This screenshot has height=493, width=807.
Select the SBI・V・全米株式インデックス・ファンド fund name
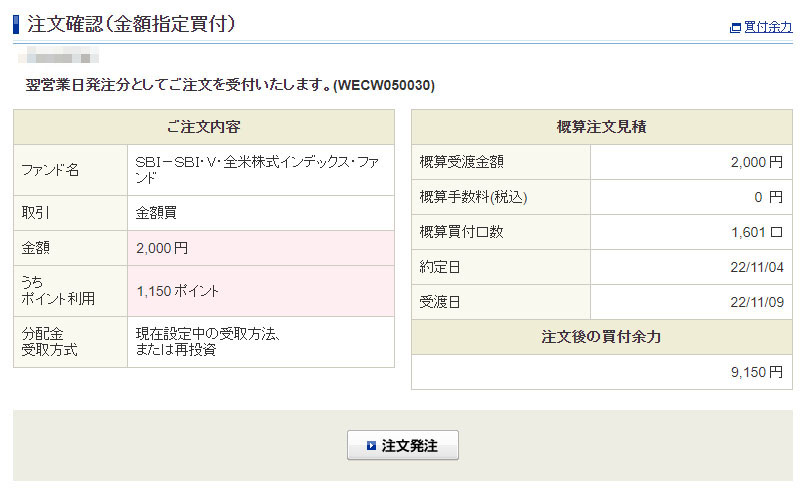click(x=259, y=170)
